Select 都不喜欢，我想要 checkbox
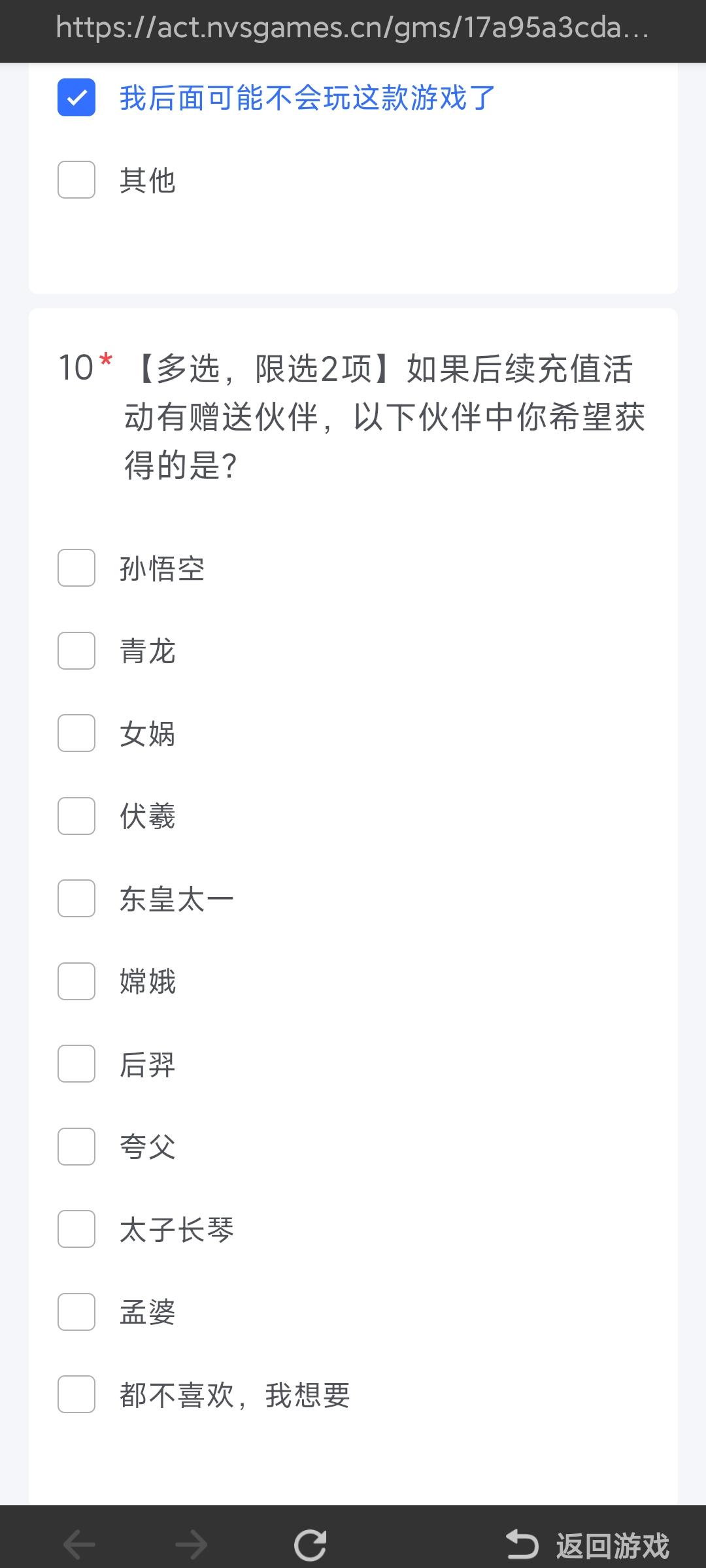The width and height of the screenshot is (706, 1568). 76,1394
